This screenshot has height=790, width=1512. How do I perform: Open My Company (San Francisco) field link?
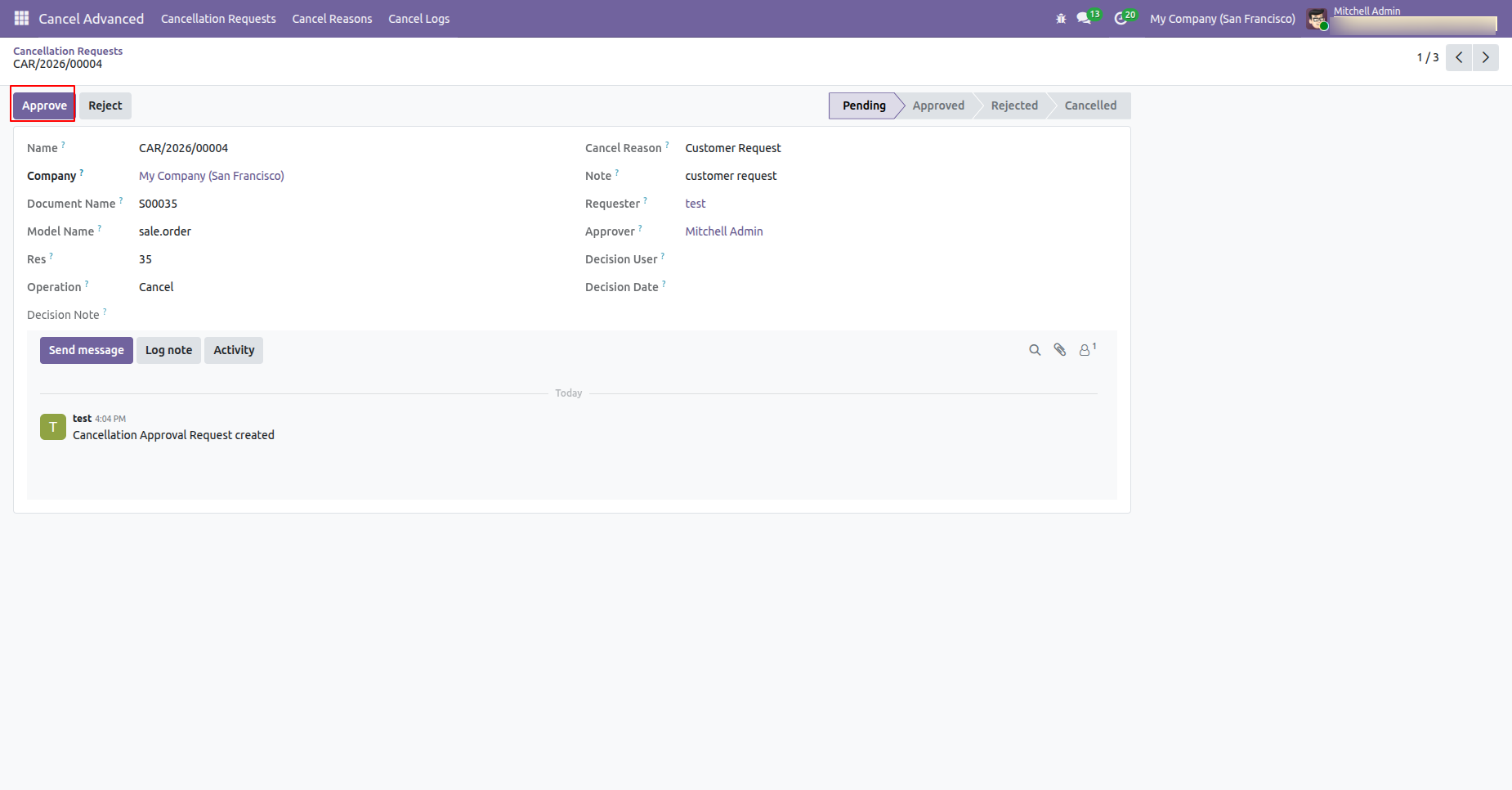coord(212,176)
